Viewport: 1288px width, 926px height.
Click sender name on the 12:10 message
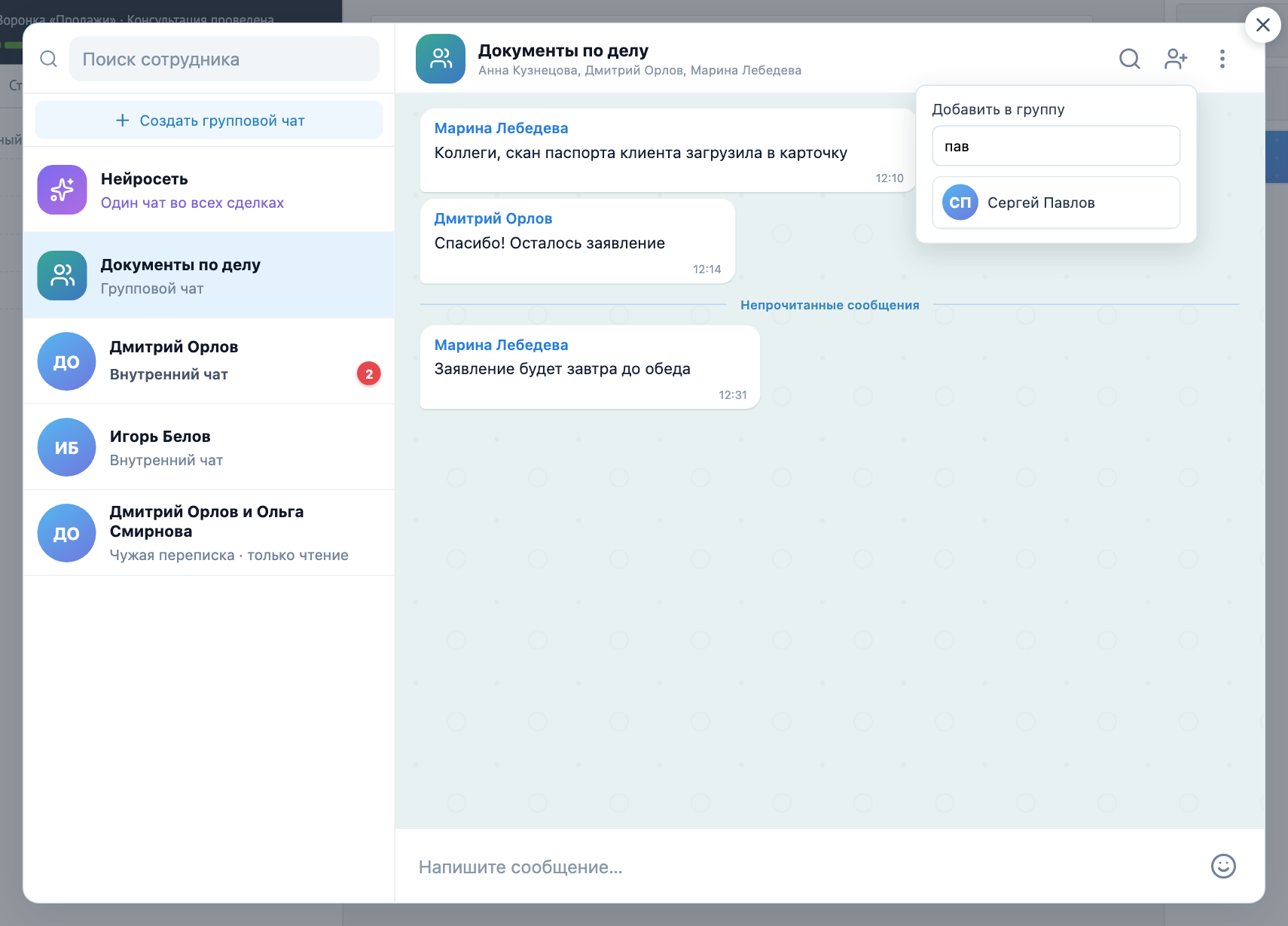[x=501, y=128]
